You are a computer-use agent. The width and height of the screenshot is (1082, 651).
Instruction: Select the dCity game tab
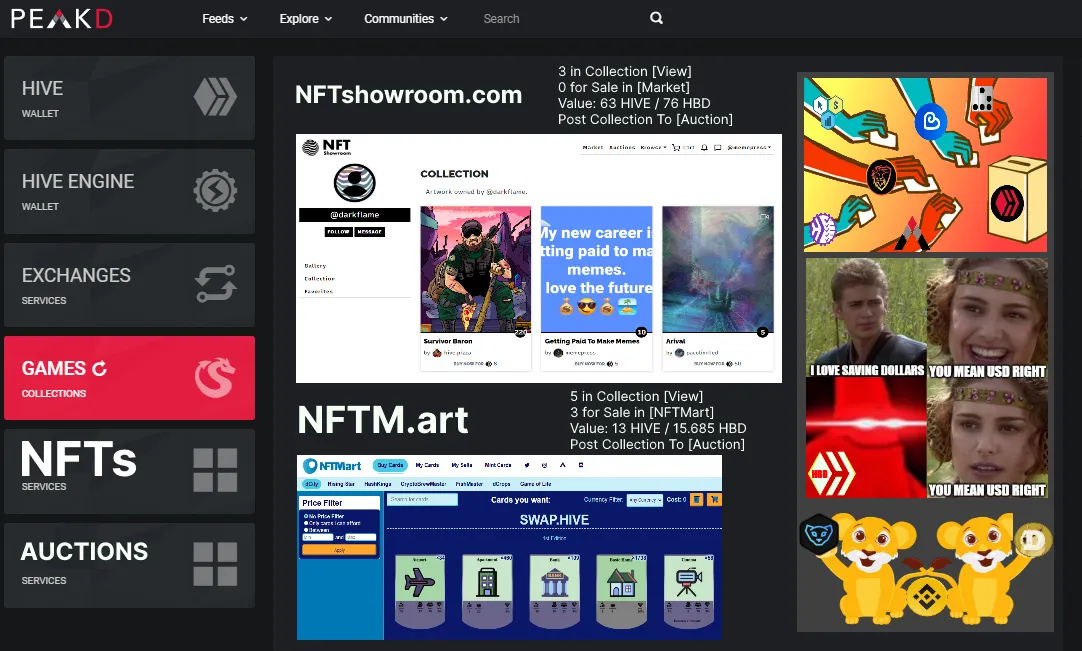tap(312, 484)
